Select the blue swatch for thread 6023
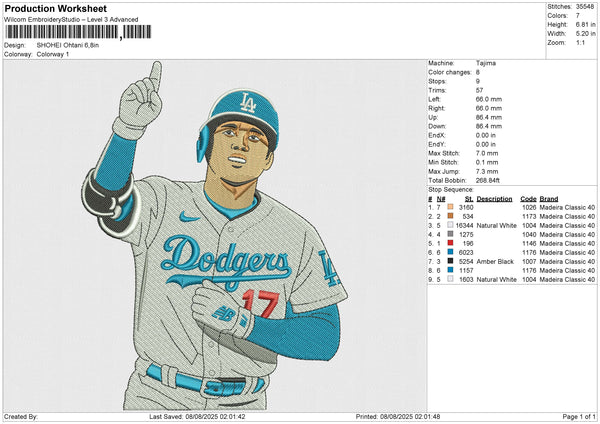 point(449,252)
